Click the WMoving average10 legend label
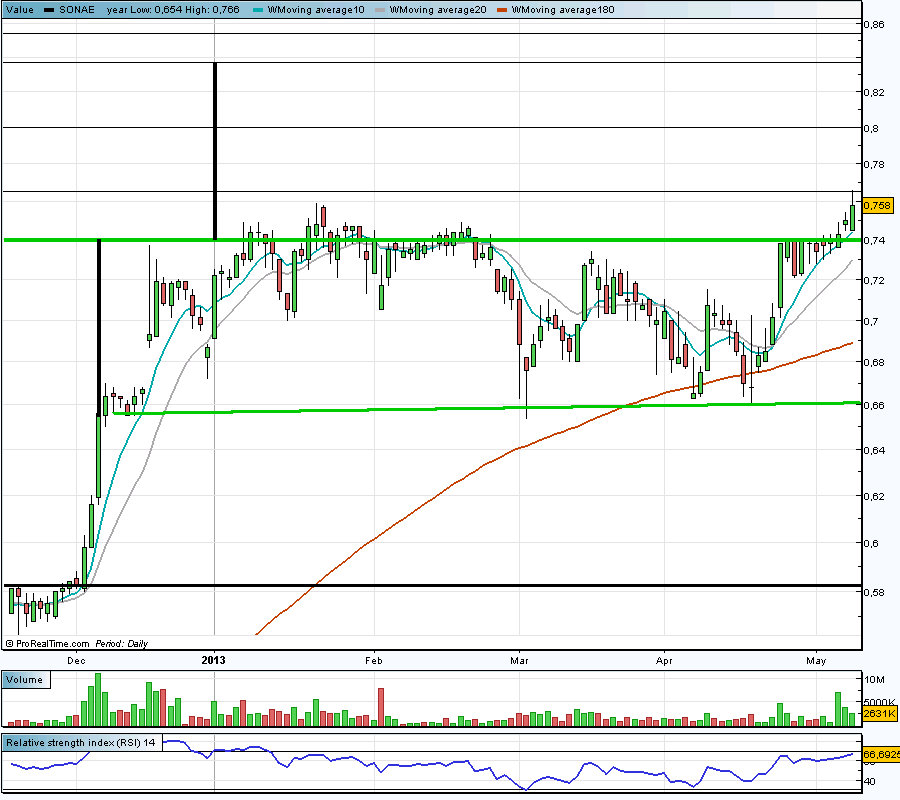This screenshot has height=800, width=900. coord(316,10)
